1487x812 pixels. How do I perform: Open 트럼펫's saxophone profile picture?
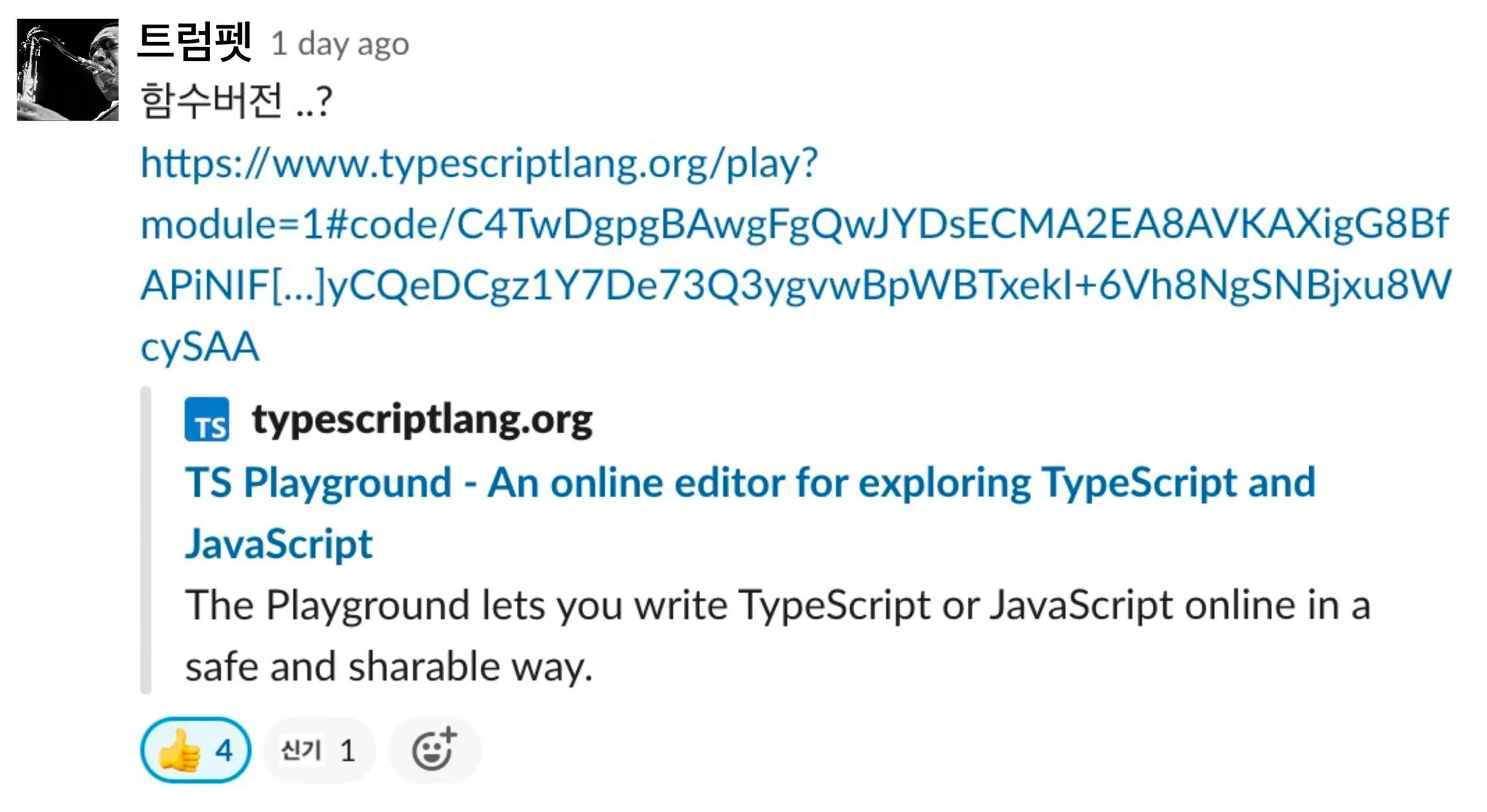click(68, 70)
